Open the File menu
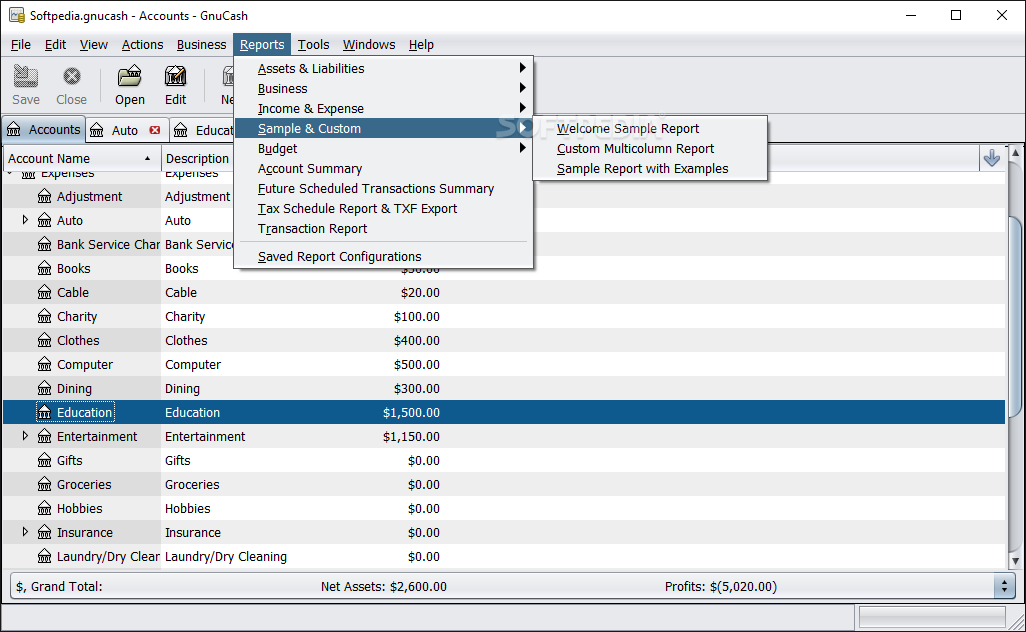 coord(21,44)
